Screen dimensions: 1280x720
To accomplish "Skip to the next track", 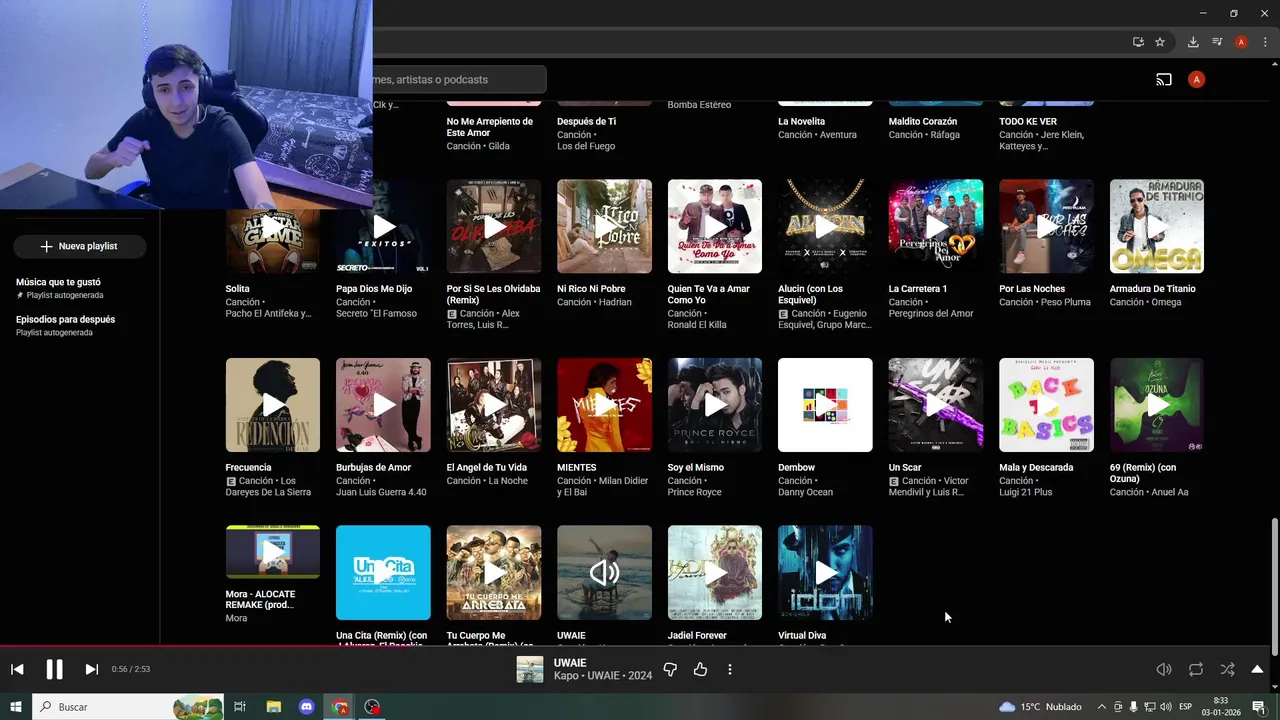I will coord(91,669).
